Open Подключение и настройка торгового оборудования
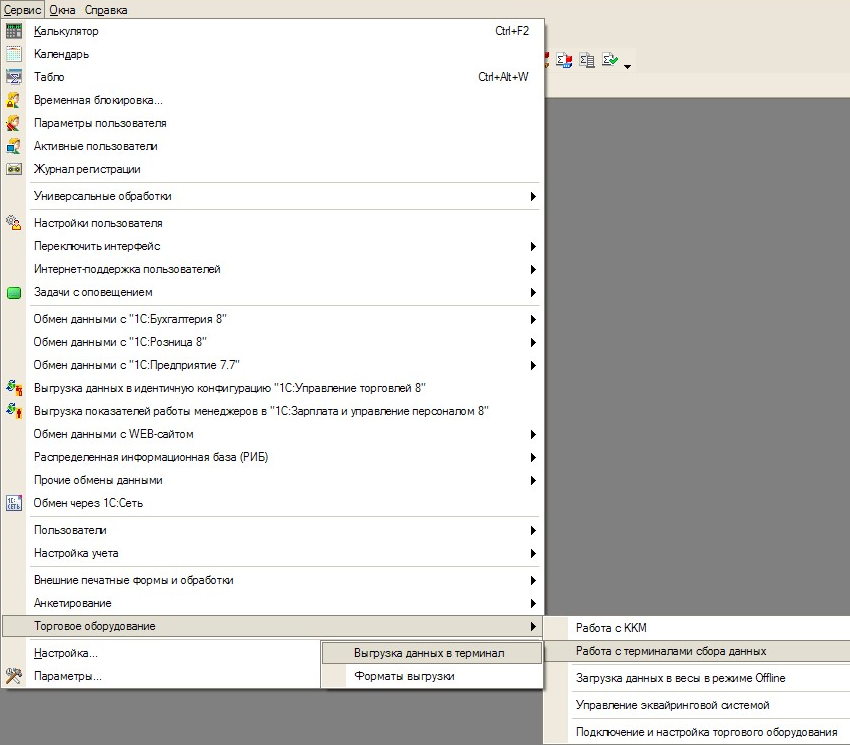850x745 pixels. 697,733
